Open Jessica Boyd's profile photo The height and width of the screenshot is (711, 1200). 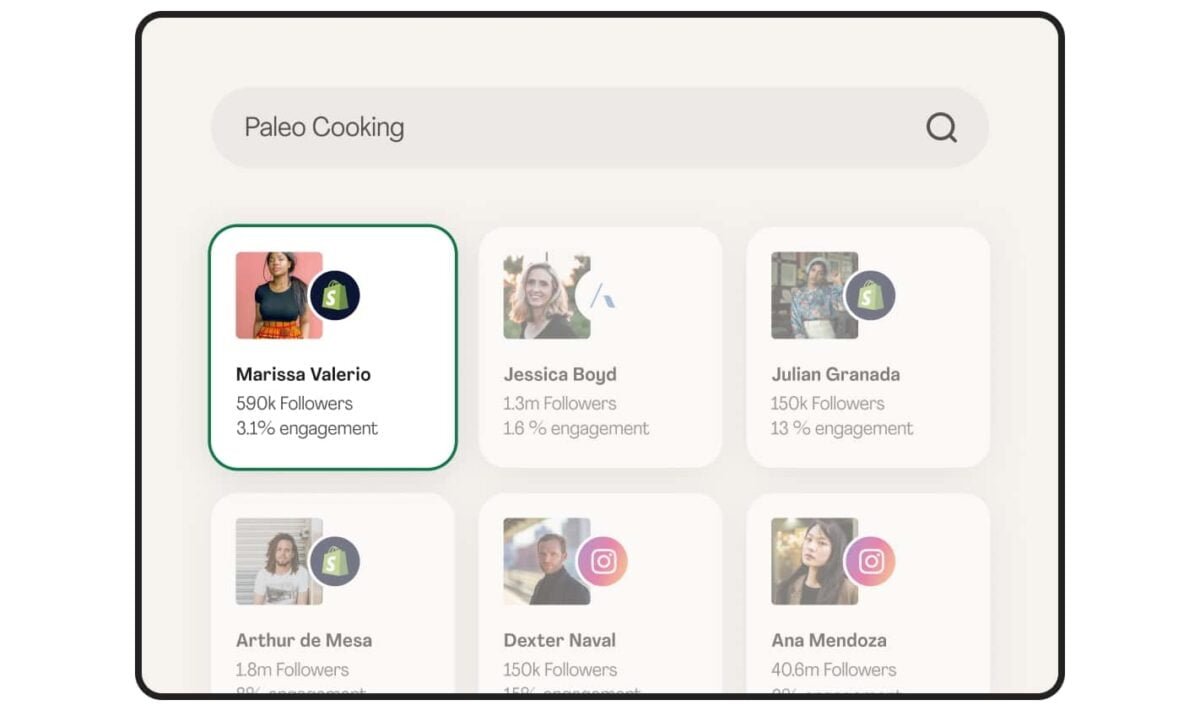(x=540, y=295)
